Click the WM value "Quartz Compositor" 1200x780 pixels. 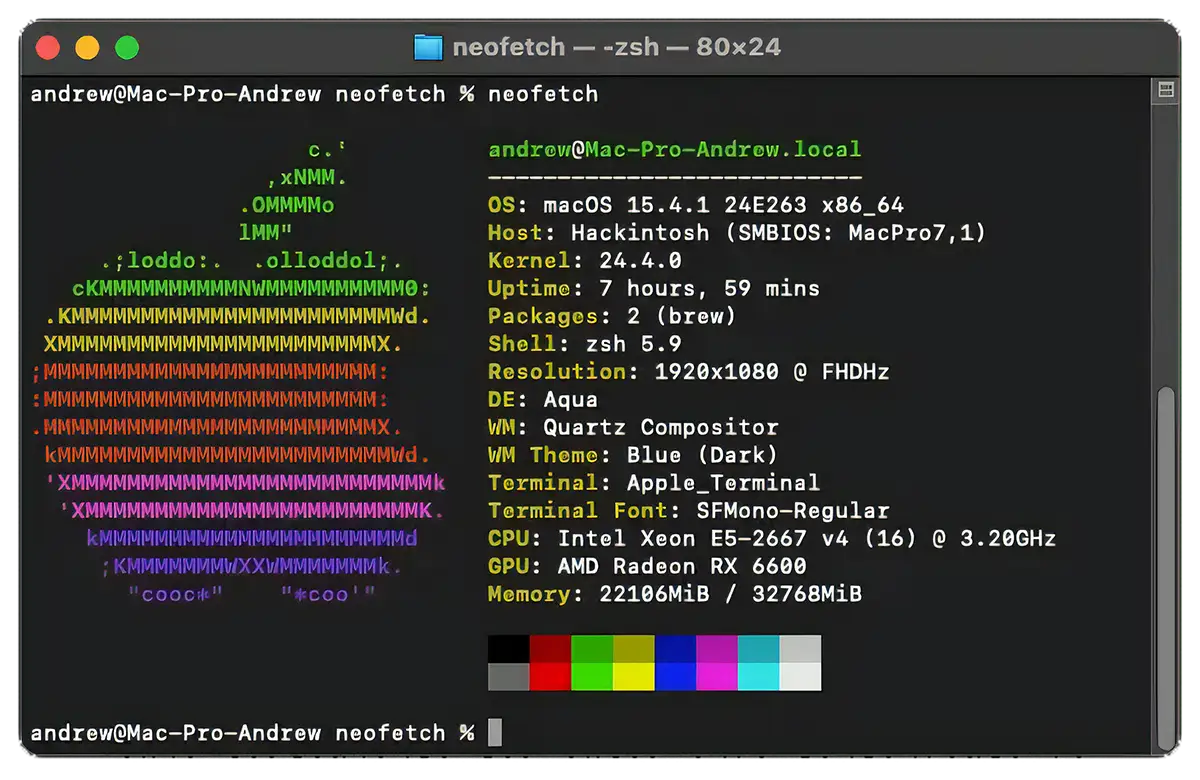(661, 427)
